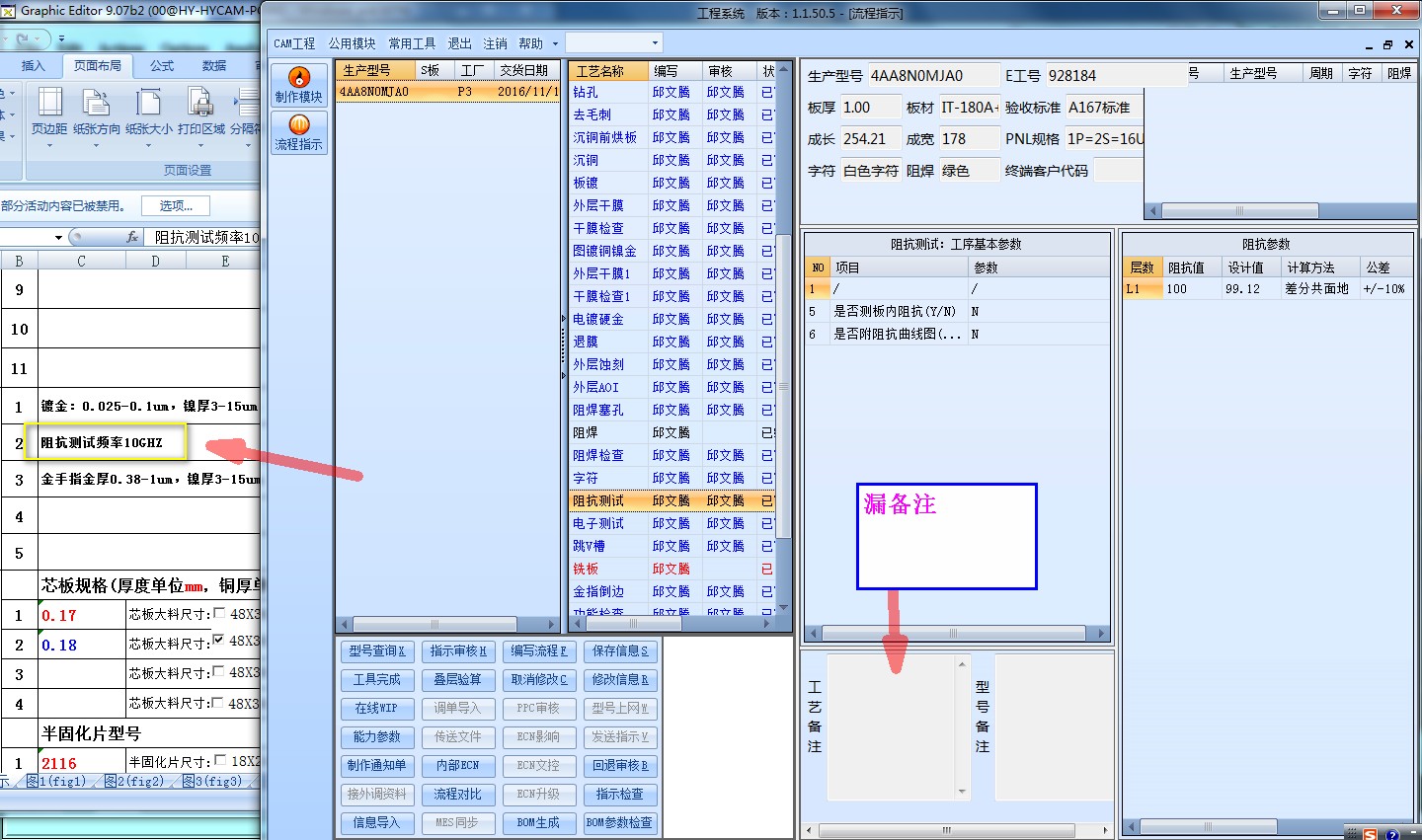Click the redo icon in Excel quick access toolbar

point(22,39)
